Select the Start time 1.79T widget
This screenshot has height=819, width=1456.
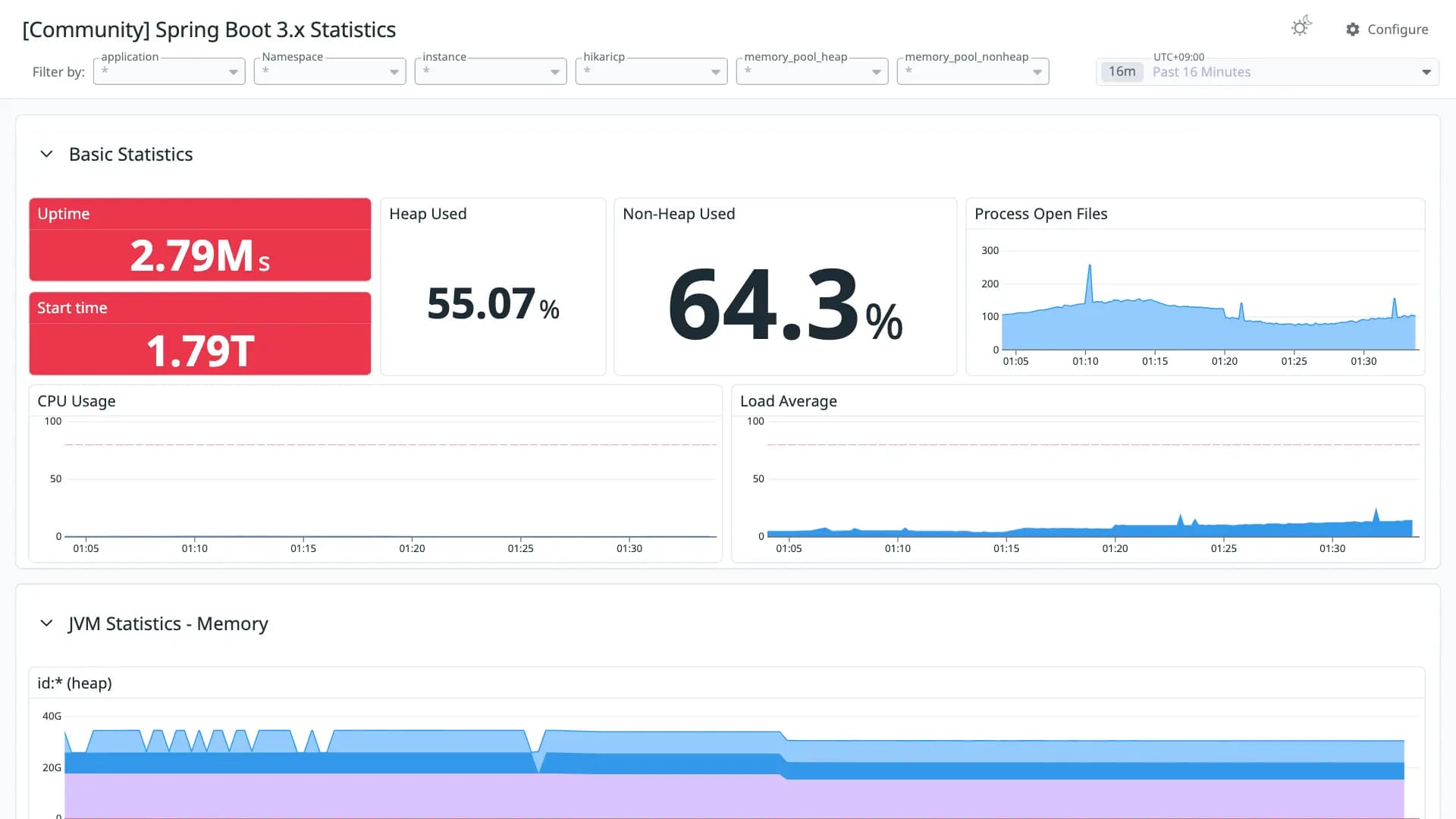click(x=200, y=334)
